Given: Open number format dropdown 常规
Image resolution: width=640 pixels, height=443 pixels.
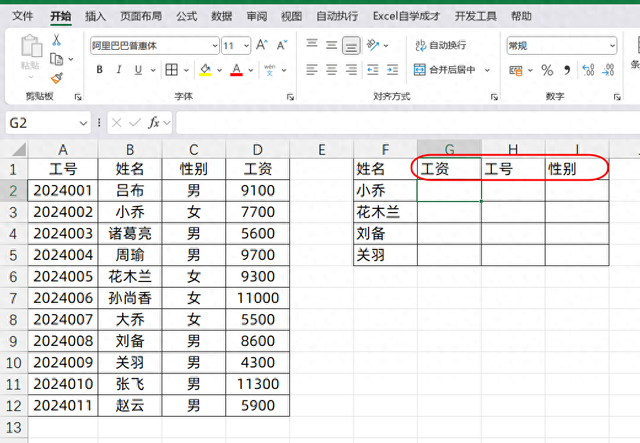Looking at the screenshot, I should pyautogui.click(x=612, y=46).
